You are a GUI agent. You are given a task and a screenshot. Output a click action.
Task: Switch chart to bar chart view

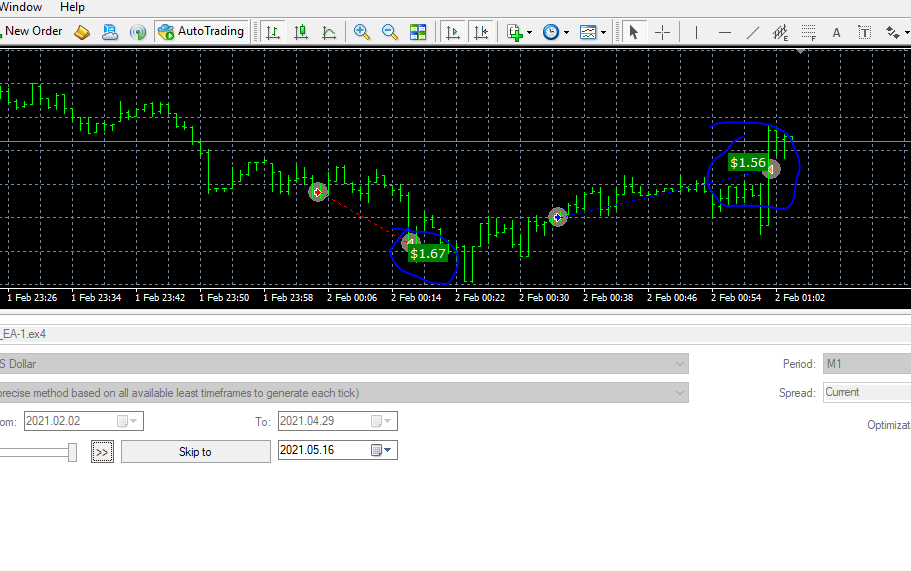point(272,32)
